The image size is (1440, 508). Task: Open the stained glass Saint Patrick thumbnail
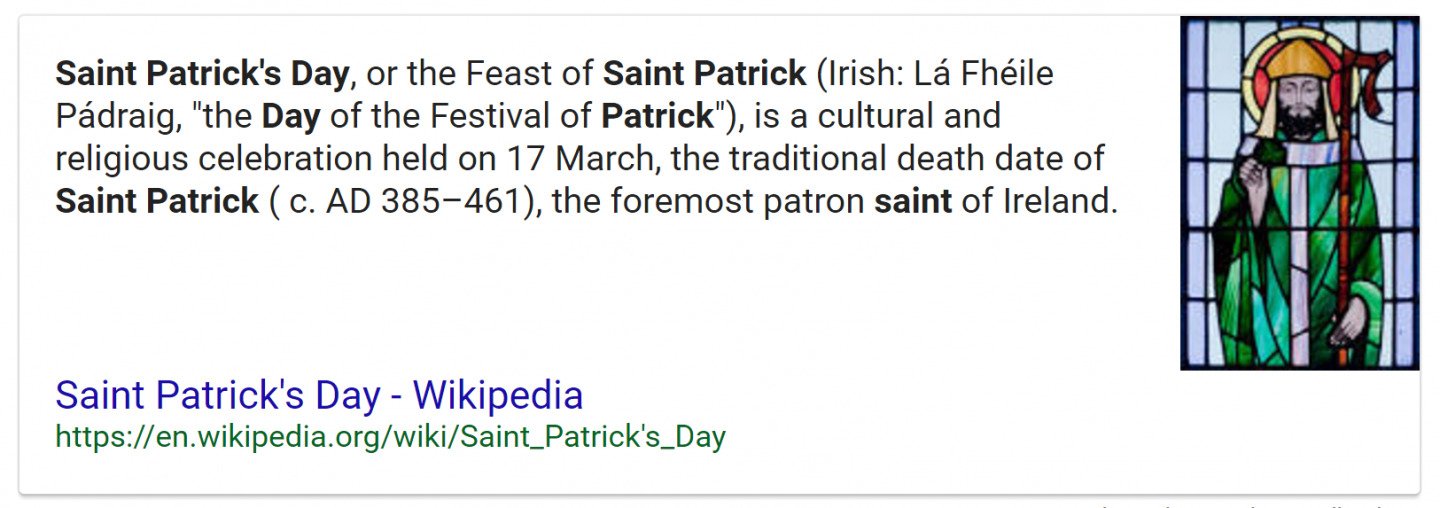(x=1299, y=193)
